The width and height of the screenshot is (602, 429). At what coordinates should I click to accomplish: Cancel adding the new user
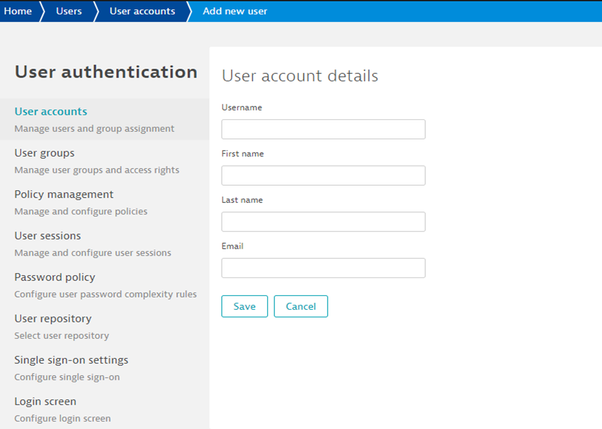(x=300, y=306)
